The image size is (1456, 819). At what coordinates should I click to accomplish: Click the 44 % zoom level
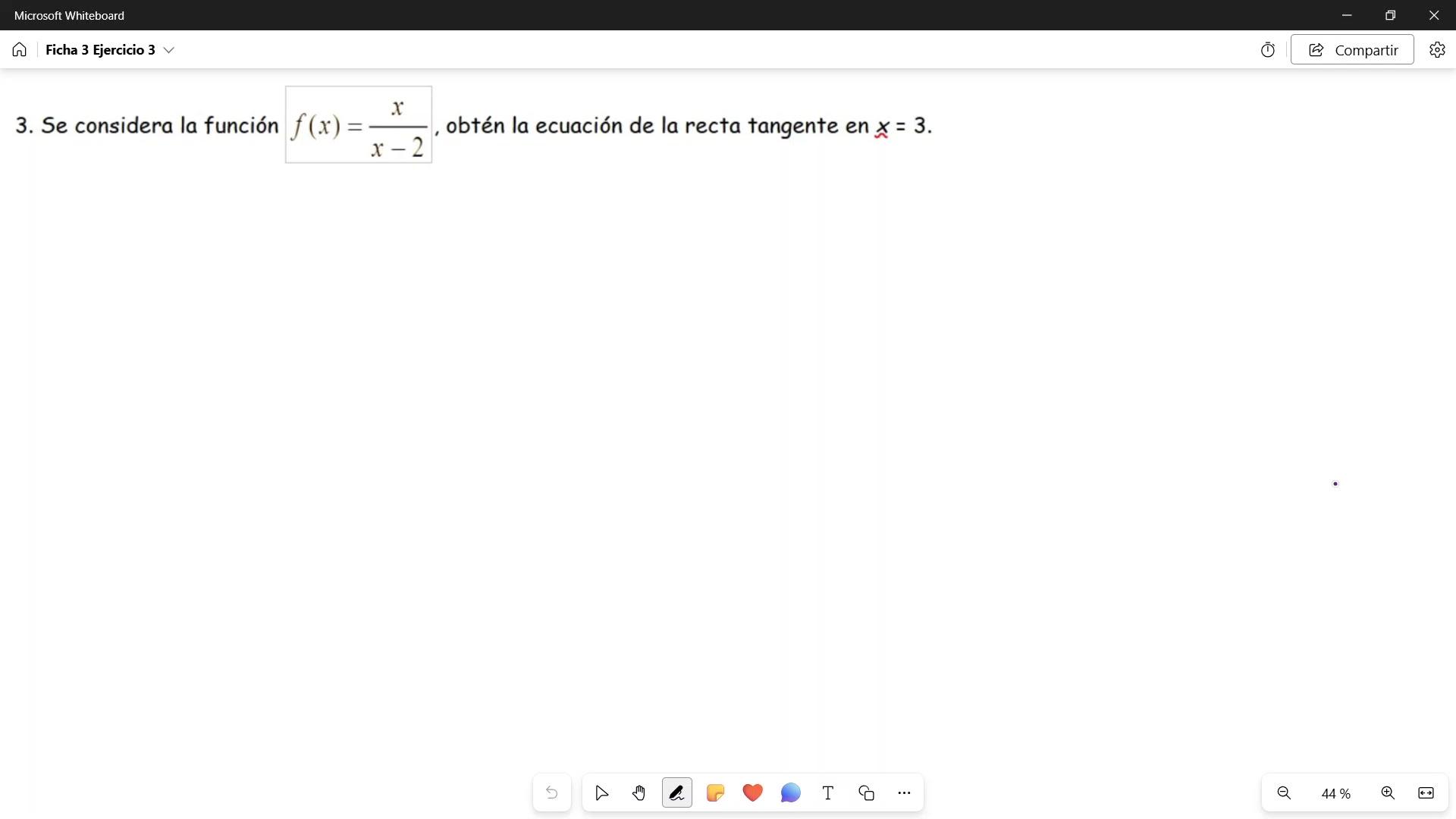(1335, 794)
